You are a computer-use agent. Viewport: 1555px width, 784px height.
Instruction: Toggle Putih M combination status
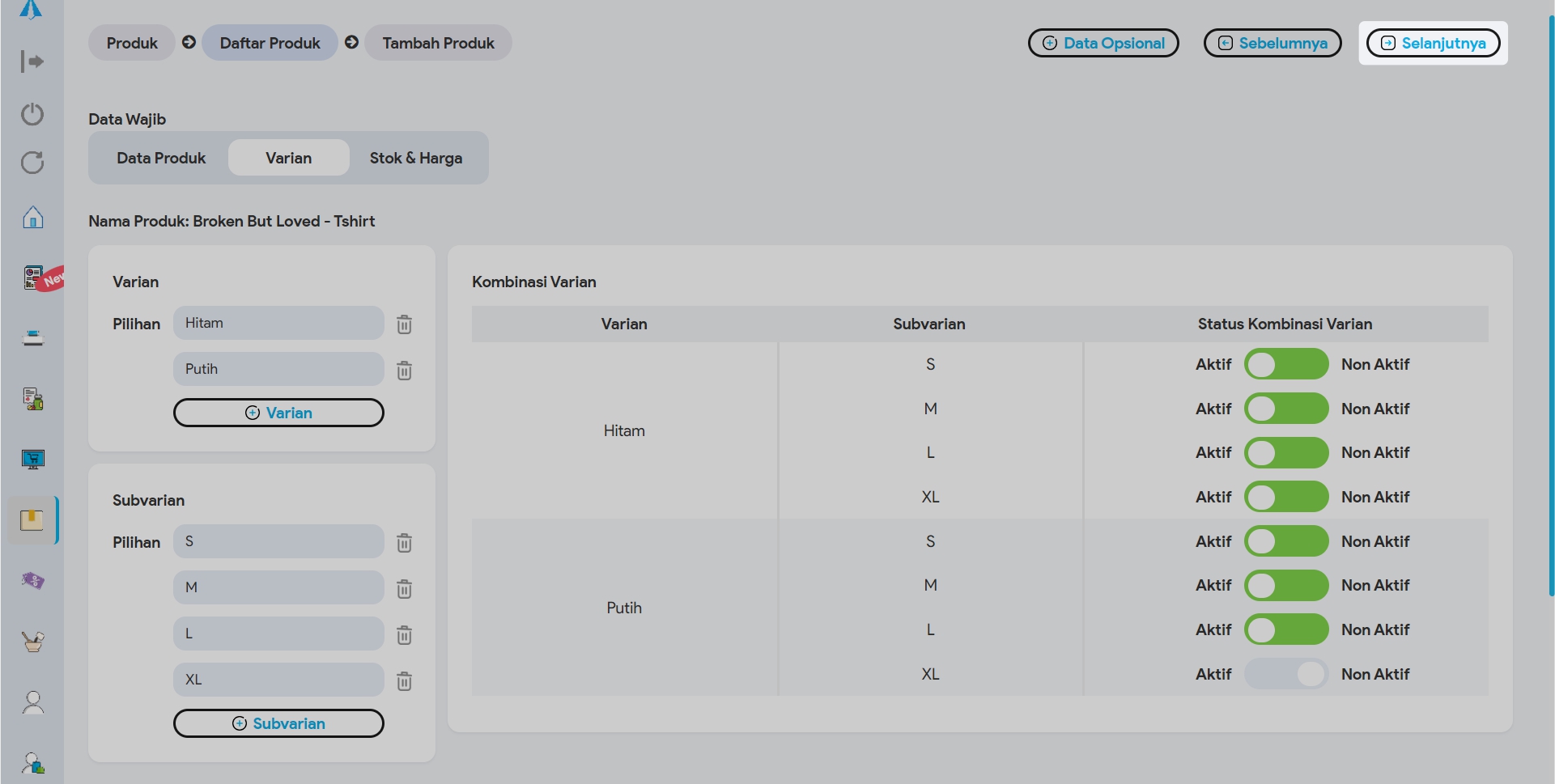point(1285,586)
